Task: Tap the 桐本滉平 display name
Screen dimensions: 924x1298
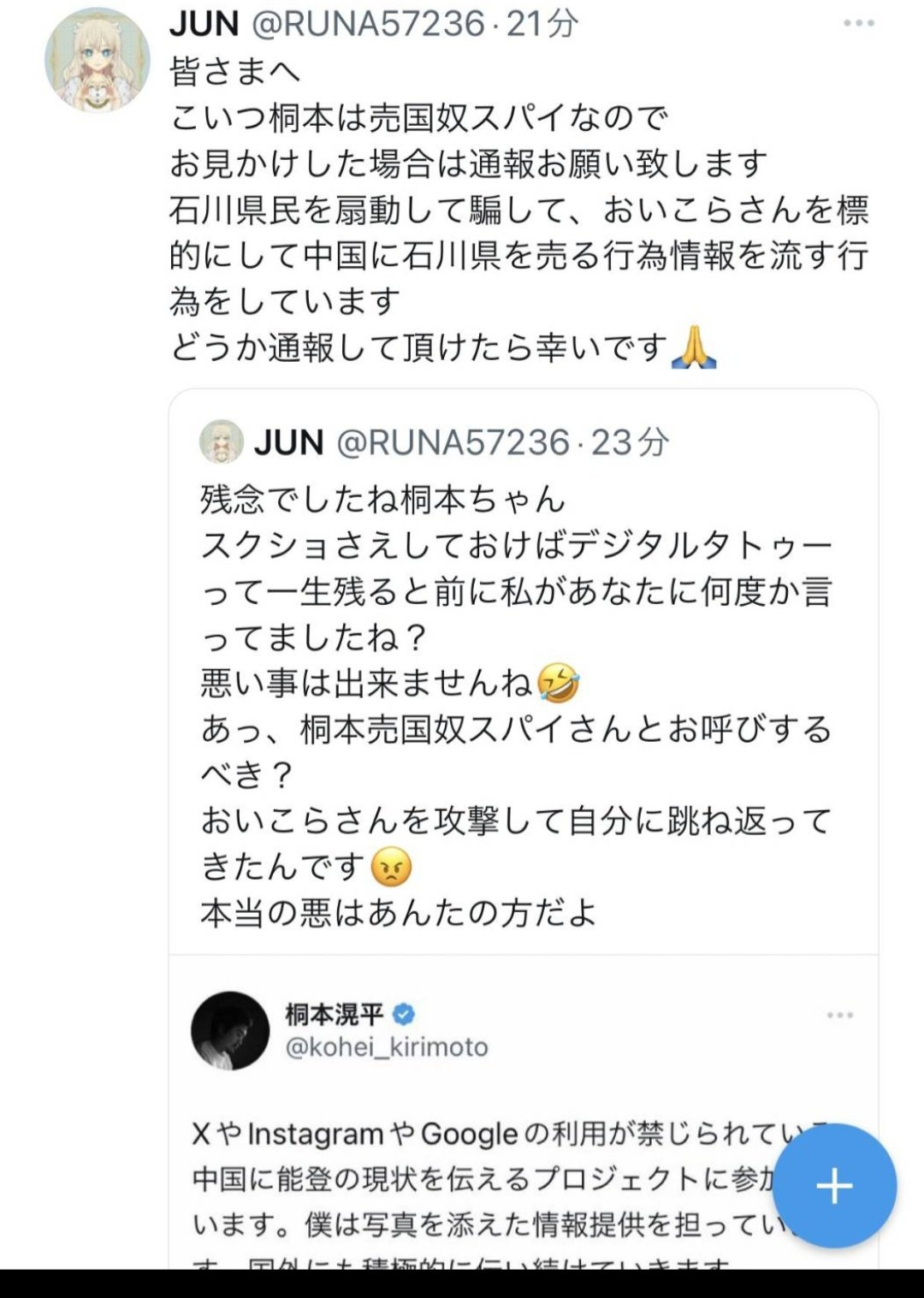Action: coord(335,1015)
